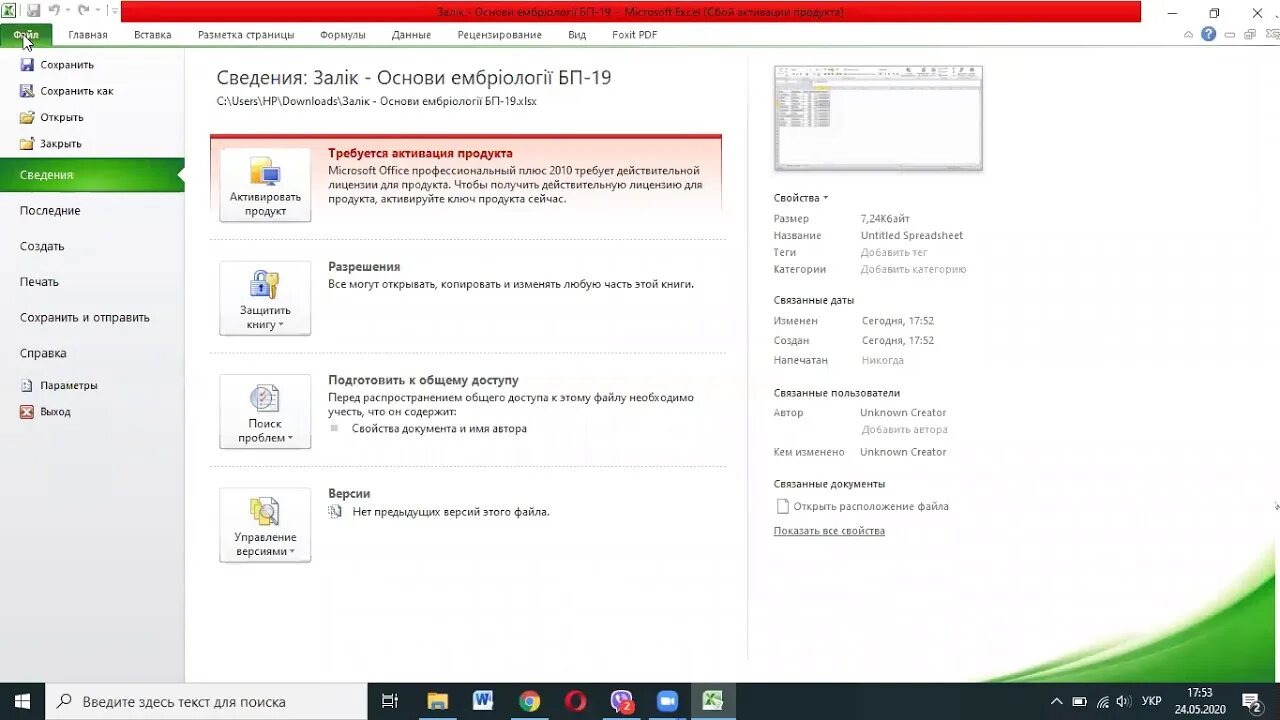
Task: Open the Файл tab
Action: [x=26, y=34]
